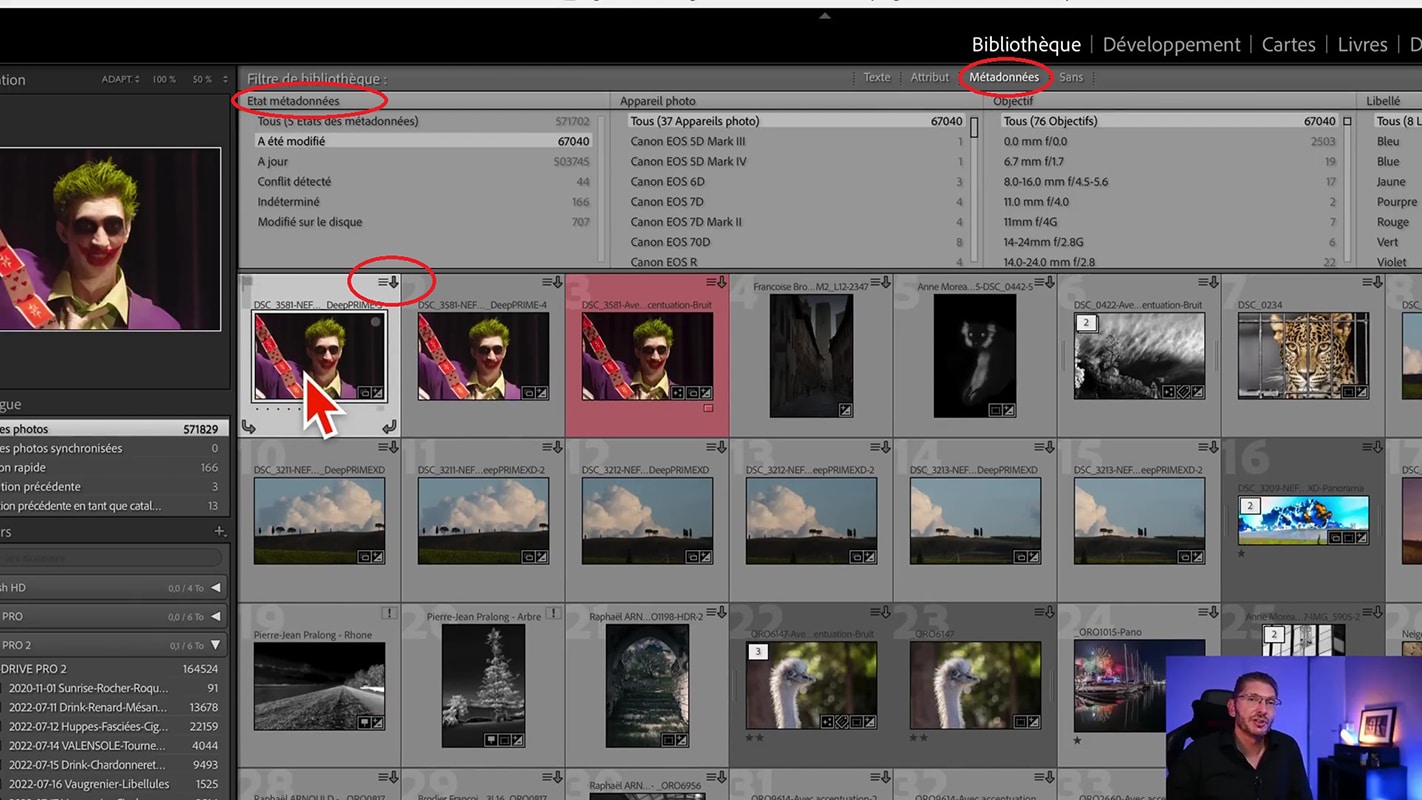The width and height of the screenshot is (1422, 800).
Task: Click the Dossiers folder search field
Action: [x=112, y=558]
